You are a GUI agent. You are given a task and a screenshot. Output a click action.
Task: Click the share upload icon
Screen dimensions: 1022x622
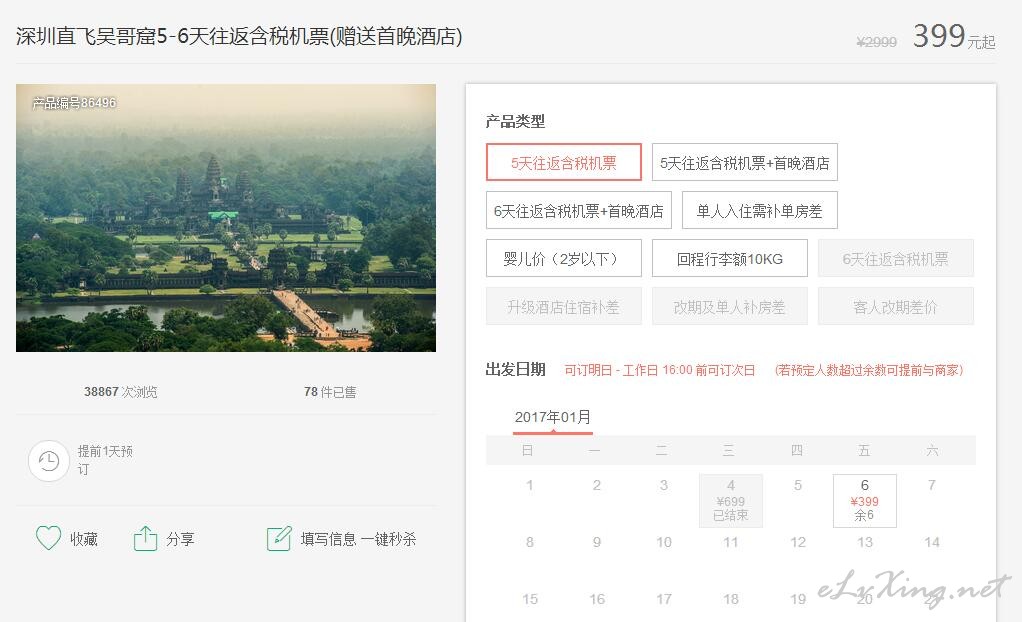tap(145, 539)
